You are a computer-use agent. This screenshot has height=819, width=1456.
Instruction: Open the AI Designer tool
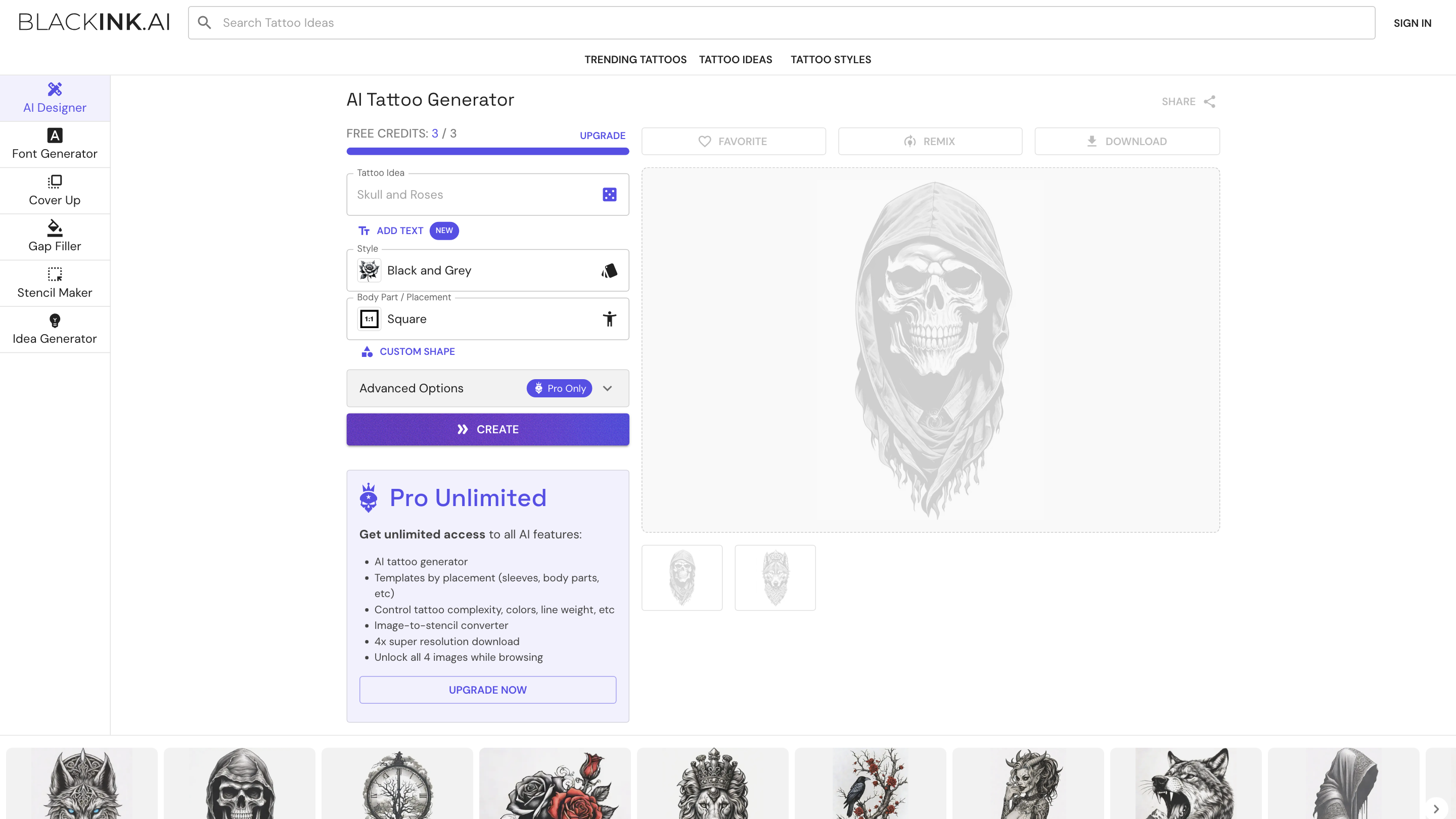click(55, 99)
